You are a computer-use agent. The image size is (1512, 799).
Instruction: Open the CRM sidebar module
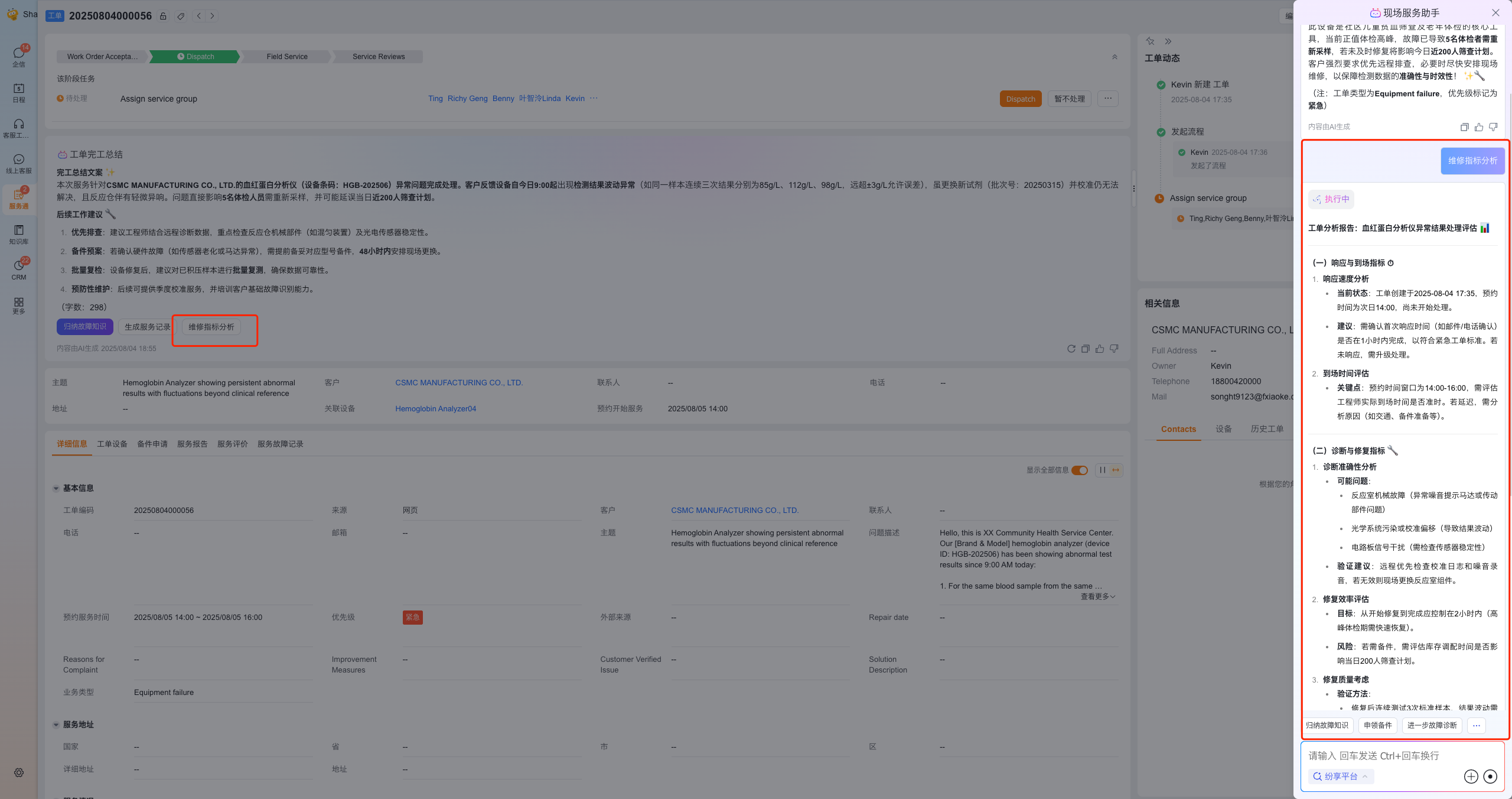(19, 269)
